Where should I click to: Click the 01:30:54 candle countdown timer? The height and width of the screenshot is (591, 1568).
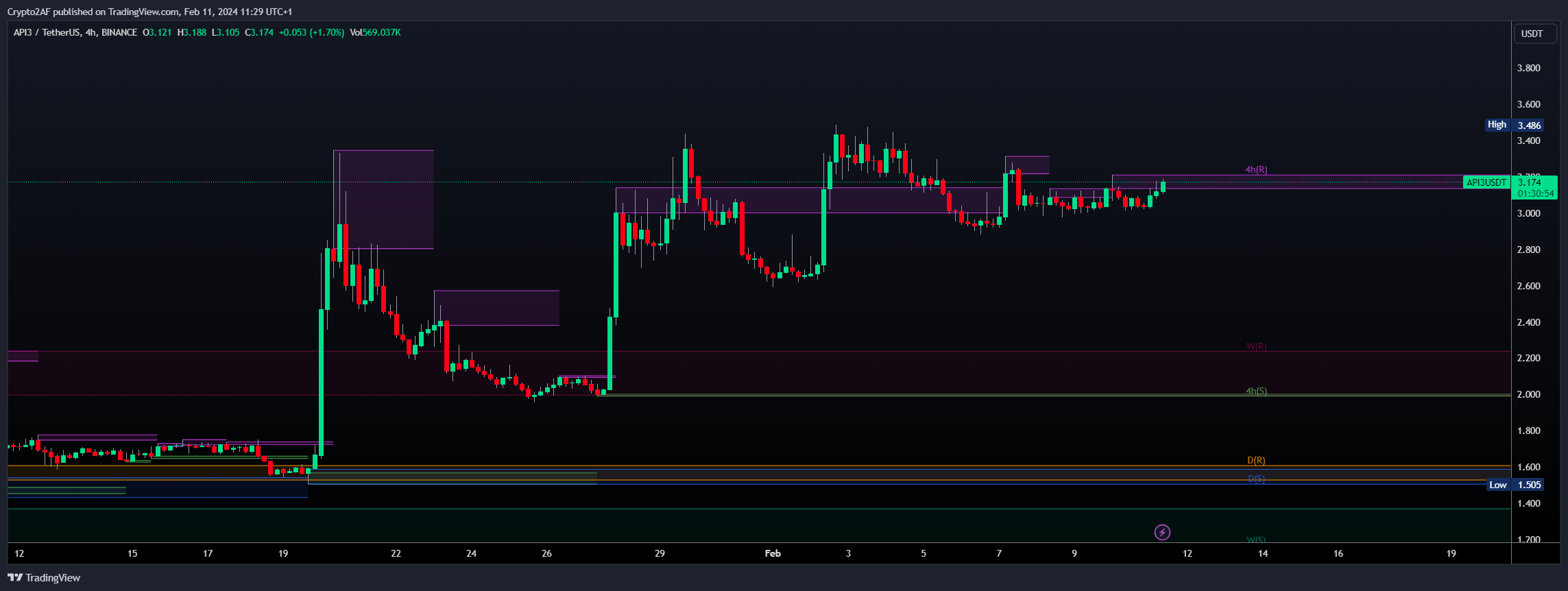(x=1536, y=194)
